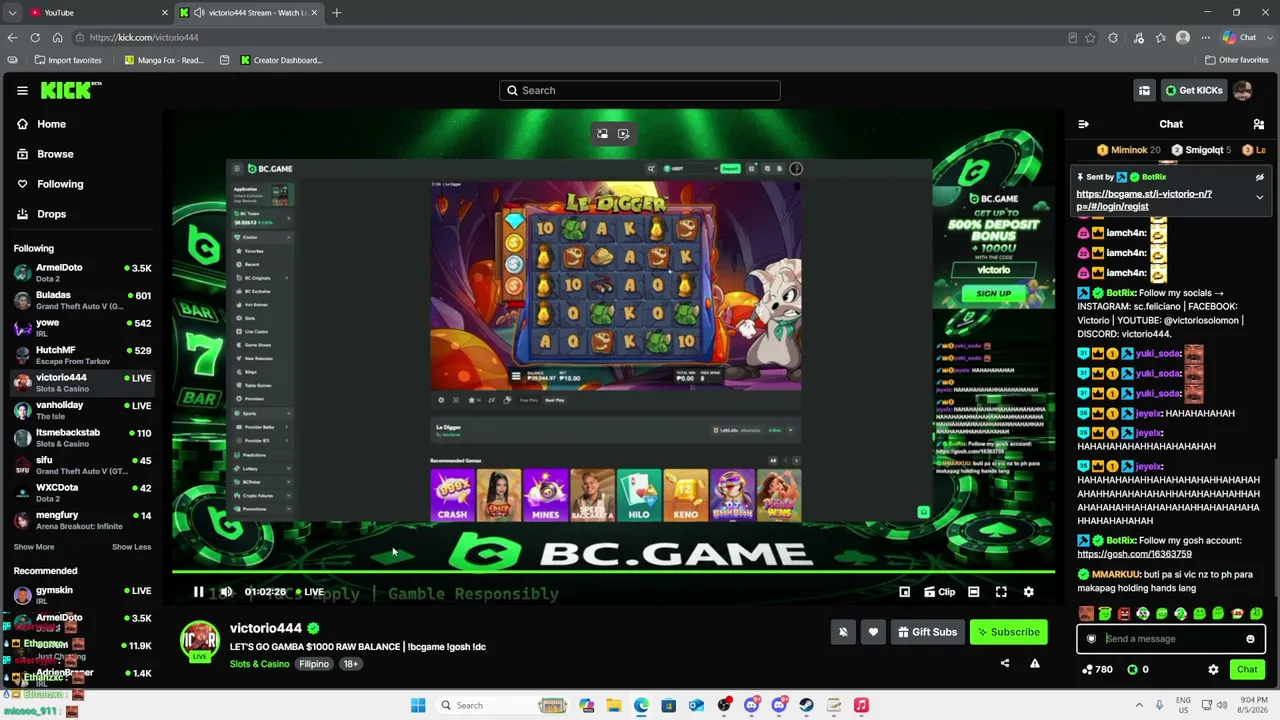Open Buladas channel in Following list
This screenshot has height=720, width=1280.
point(82,300)
